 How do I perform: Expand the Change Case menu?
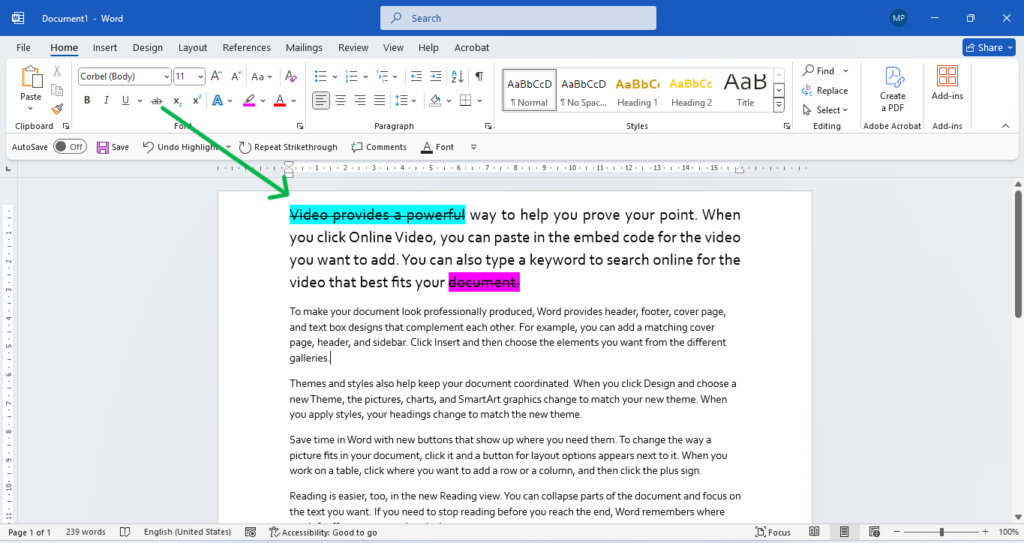pyautogui.click(x=262, y=76)
